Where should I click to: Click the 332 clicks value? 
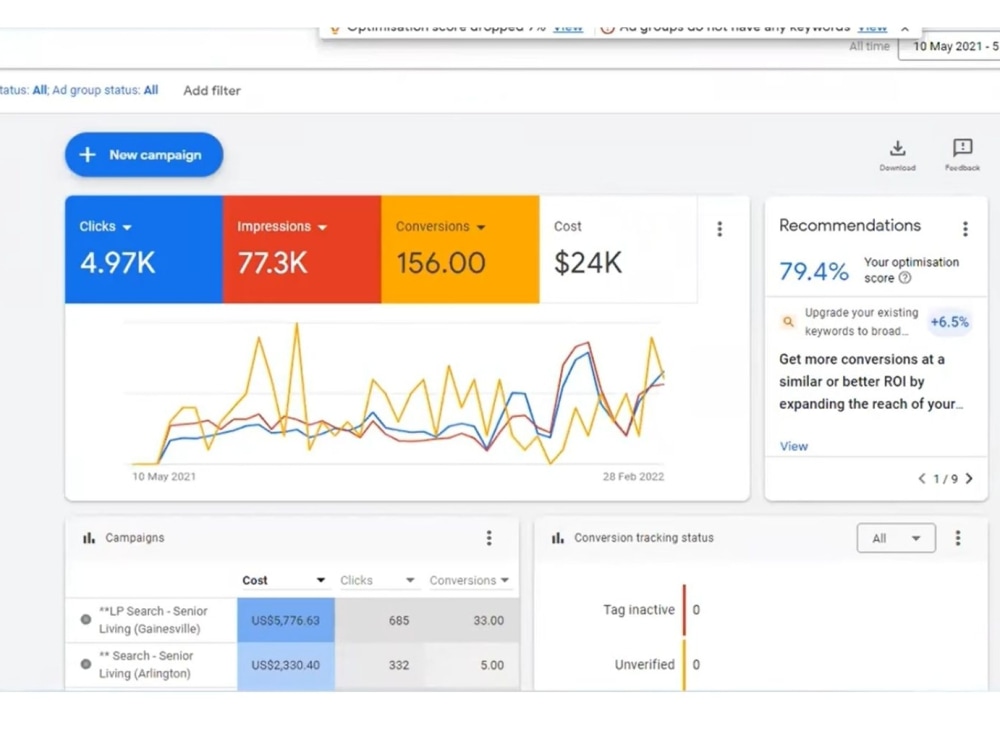click(x=399, y=665)
